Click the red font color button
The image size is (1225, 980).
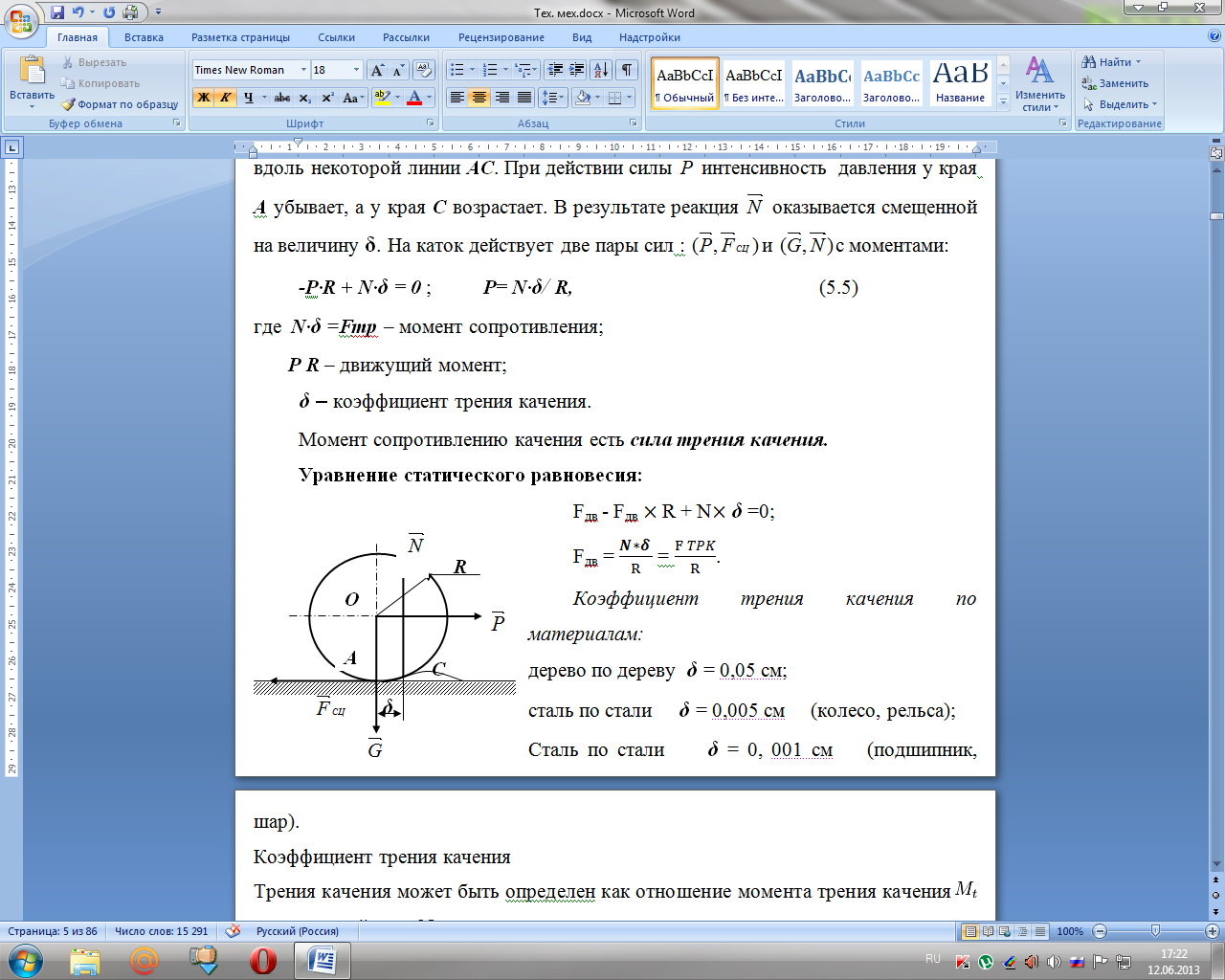[414, 98]
